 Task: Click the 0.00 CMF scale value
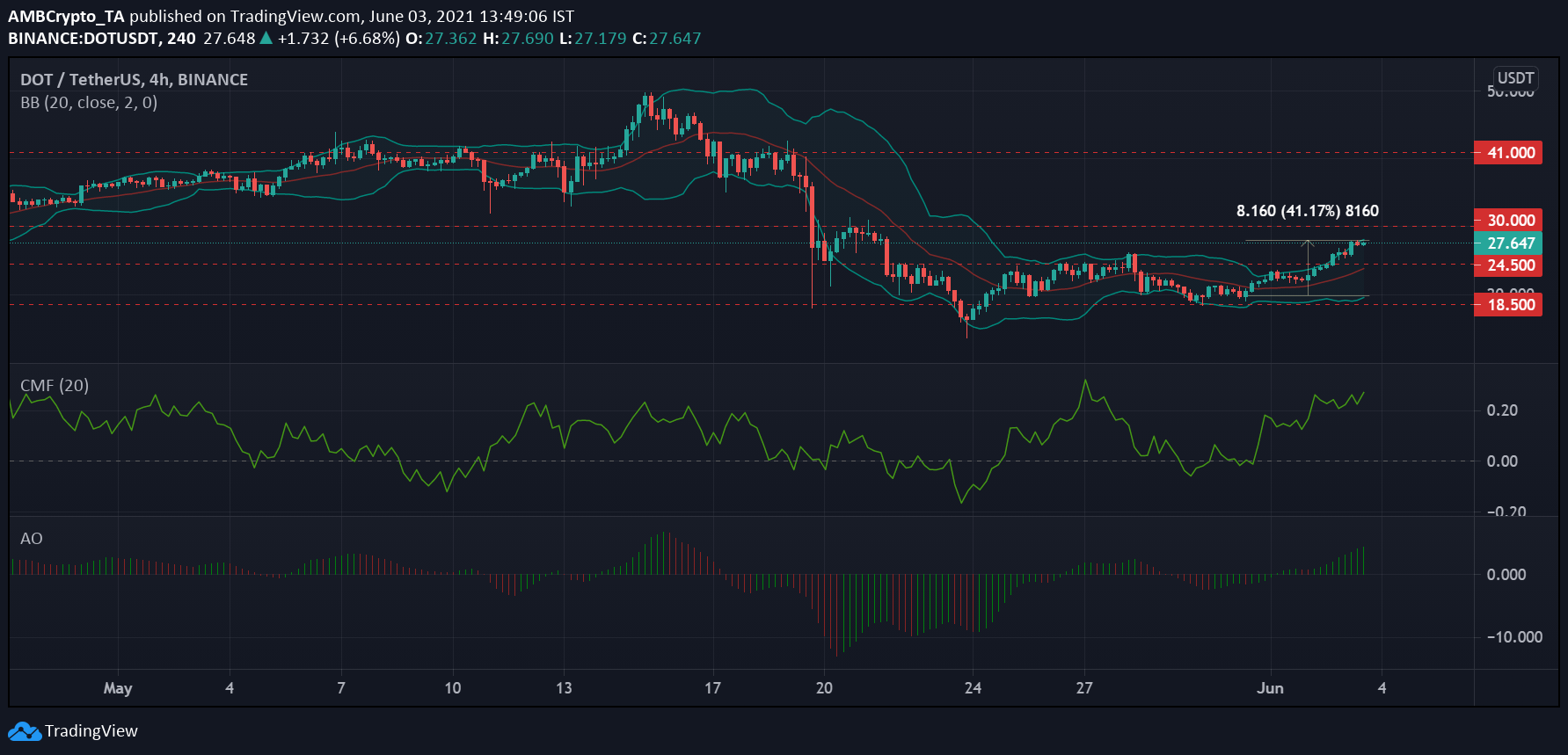point(1502,461)
